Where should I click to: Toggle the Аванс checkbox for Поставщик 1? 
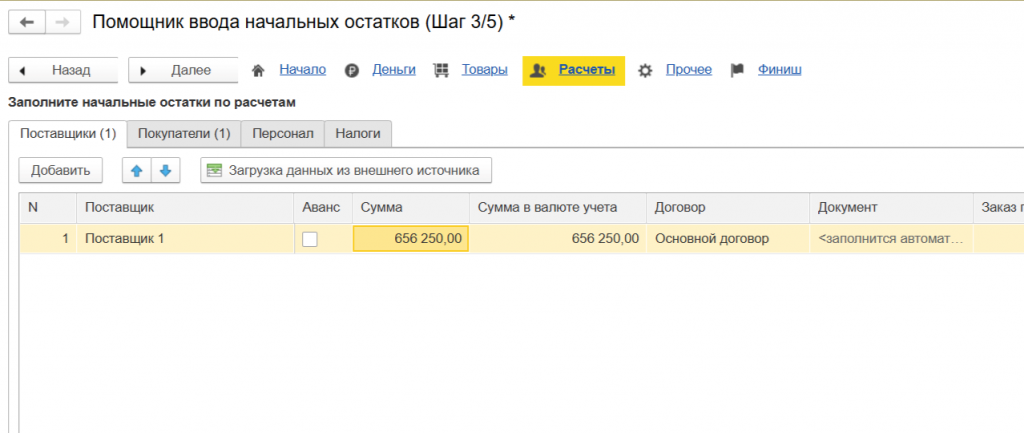310,239
